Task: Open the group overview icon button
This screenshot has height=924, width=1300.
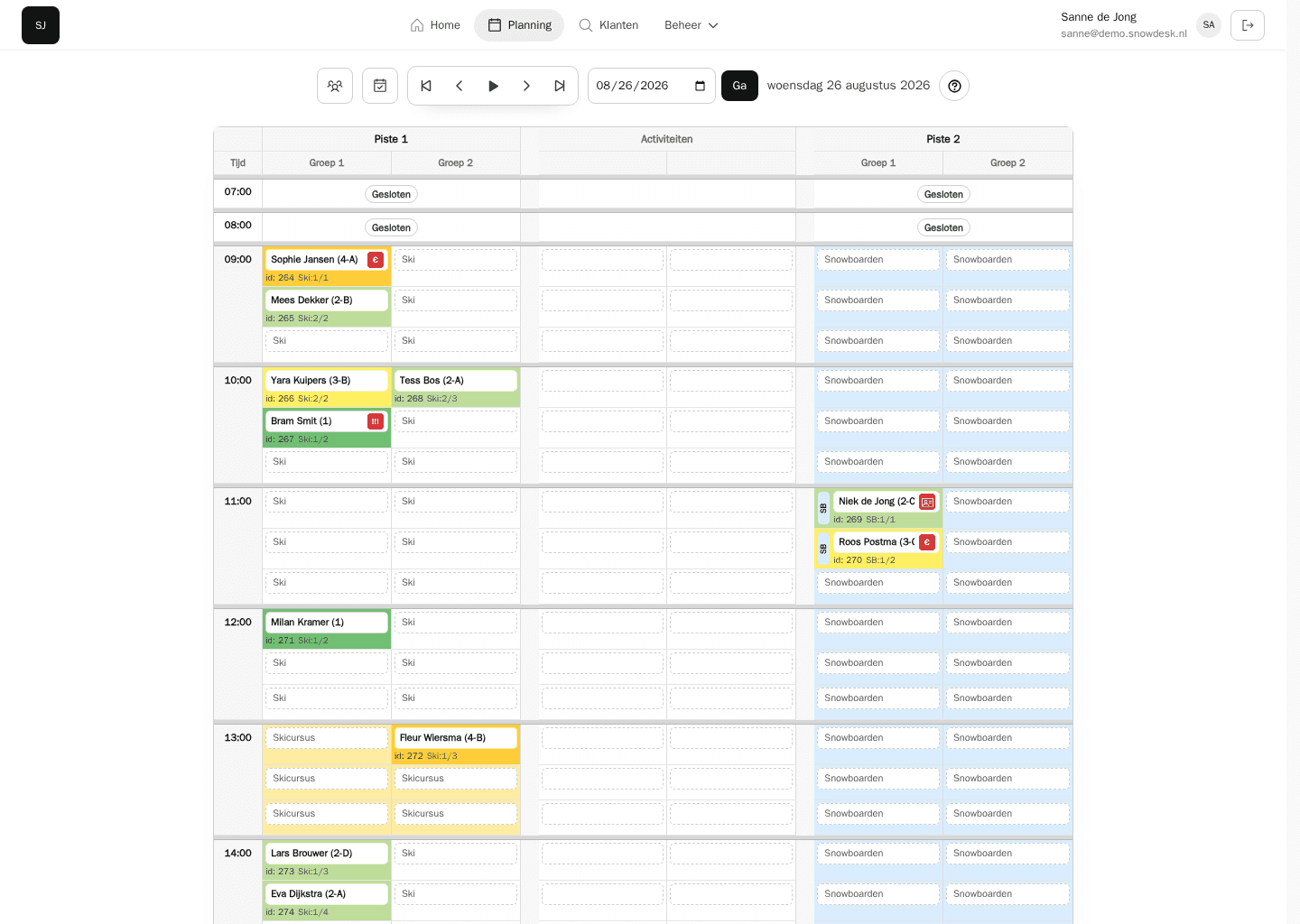Action: 335,86
